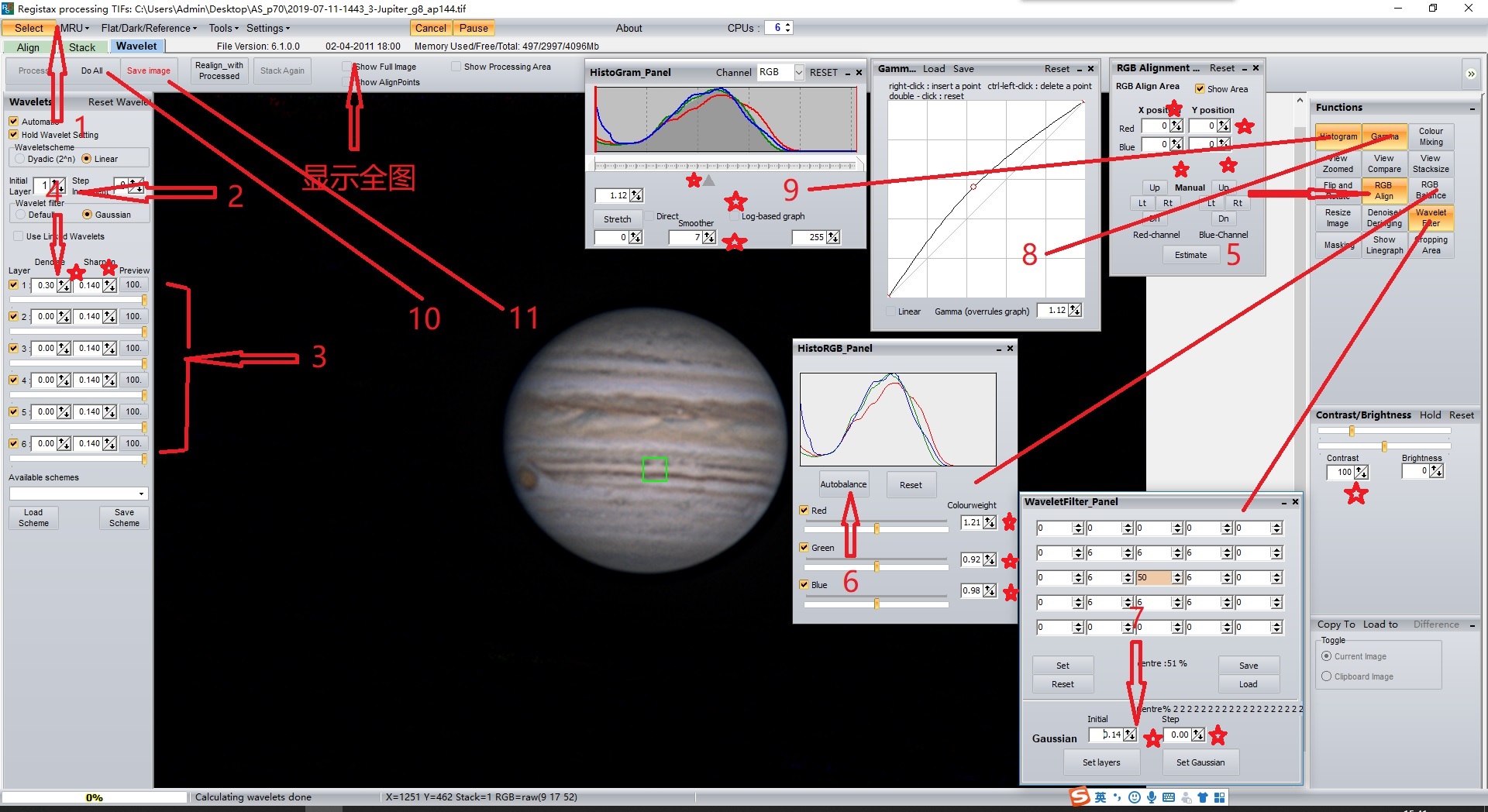
Task: Click the Do All button
Action: pos(91,71)
